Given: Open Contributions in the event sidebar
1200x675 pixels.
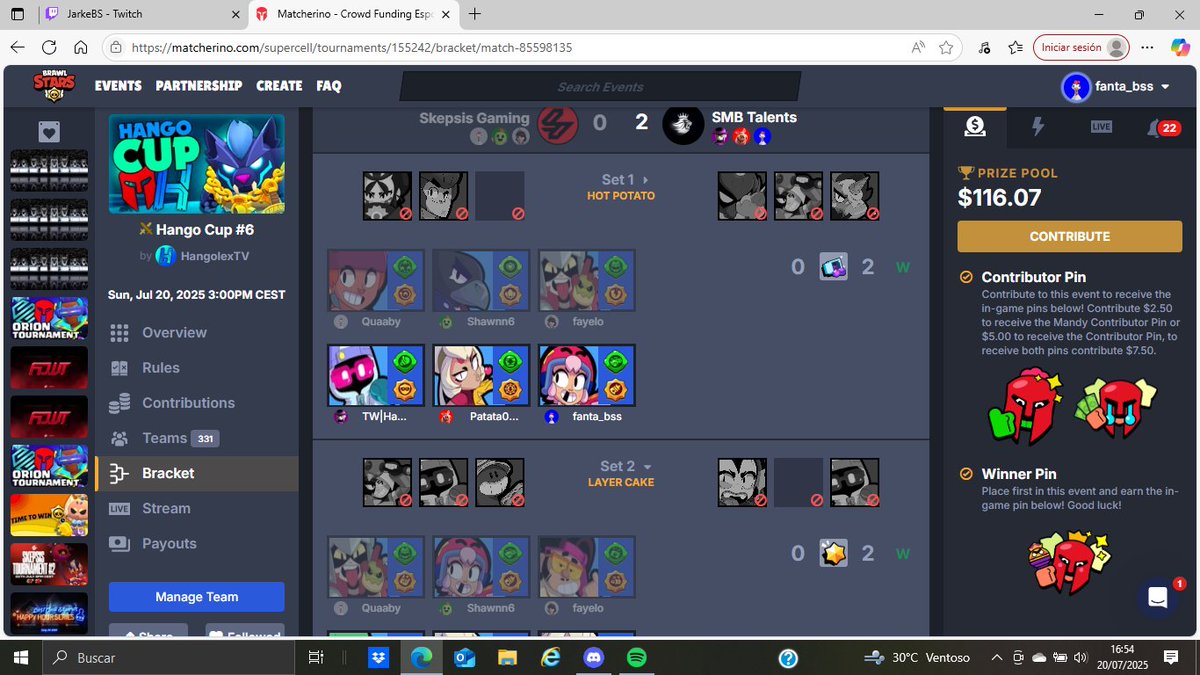Looking at the screenshot, I should [188, 402].
